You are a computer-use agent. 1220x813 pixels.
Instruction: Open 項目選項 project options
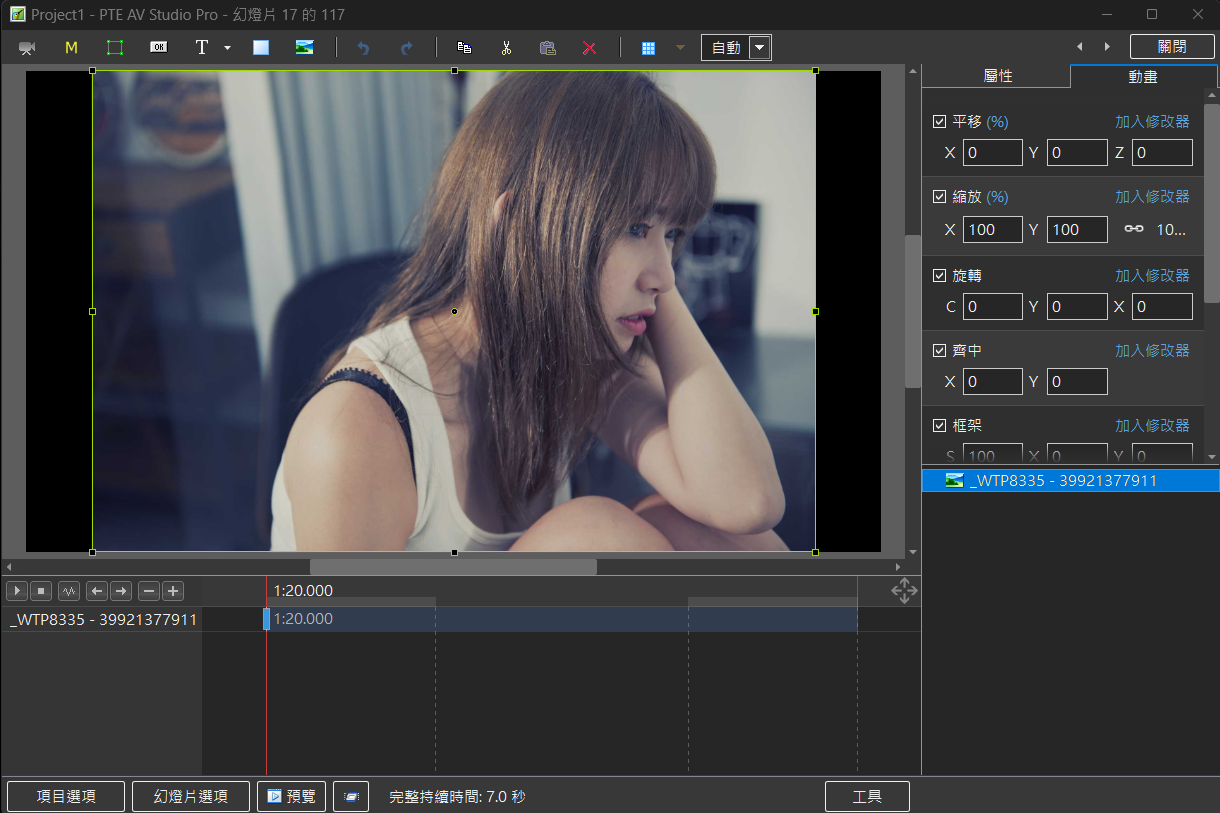[x=66, y=797]
